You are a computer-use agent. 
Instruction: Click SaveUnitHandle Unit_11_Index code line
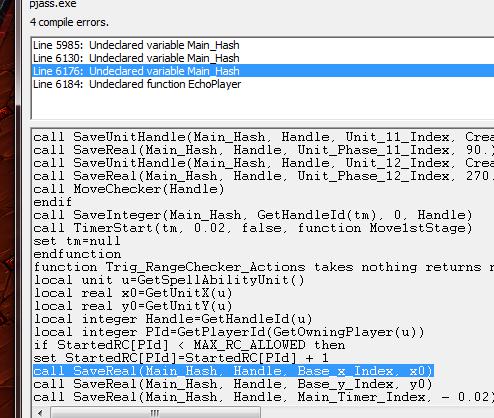pyautogui.click(x=263, y=137)
